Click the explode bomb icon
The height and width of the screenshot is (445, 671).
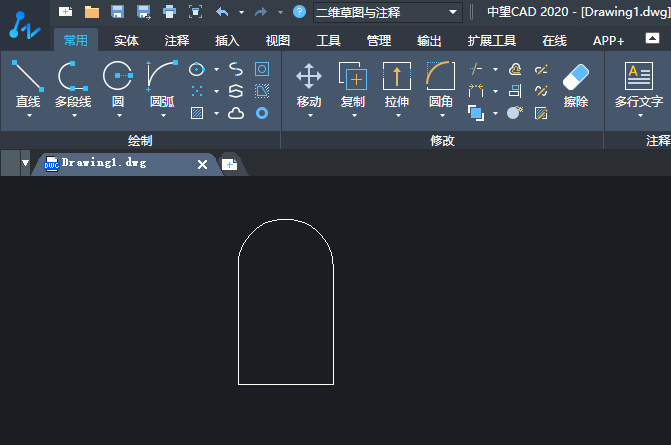click(515, 113)
